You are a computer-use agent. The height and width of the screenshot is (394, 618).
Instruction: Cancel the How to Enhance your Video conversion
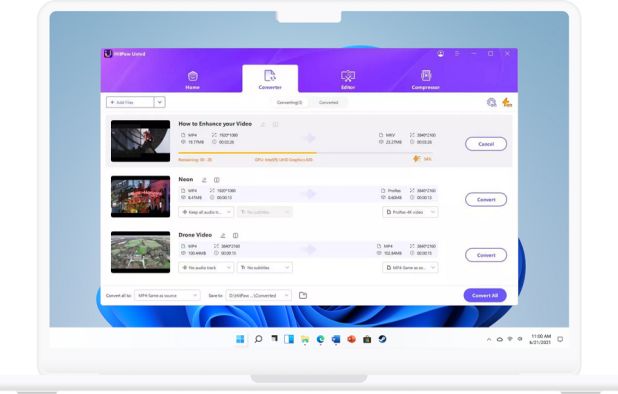click(486, 144)
